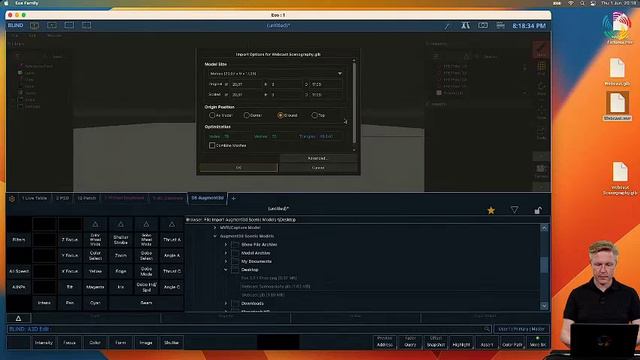Click the Iris parameter tile
The width and height of the screenshot is (640, 360).
121,287
